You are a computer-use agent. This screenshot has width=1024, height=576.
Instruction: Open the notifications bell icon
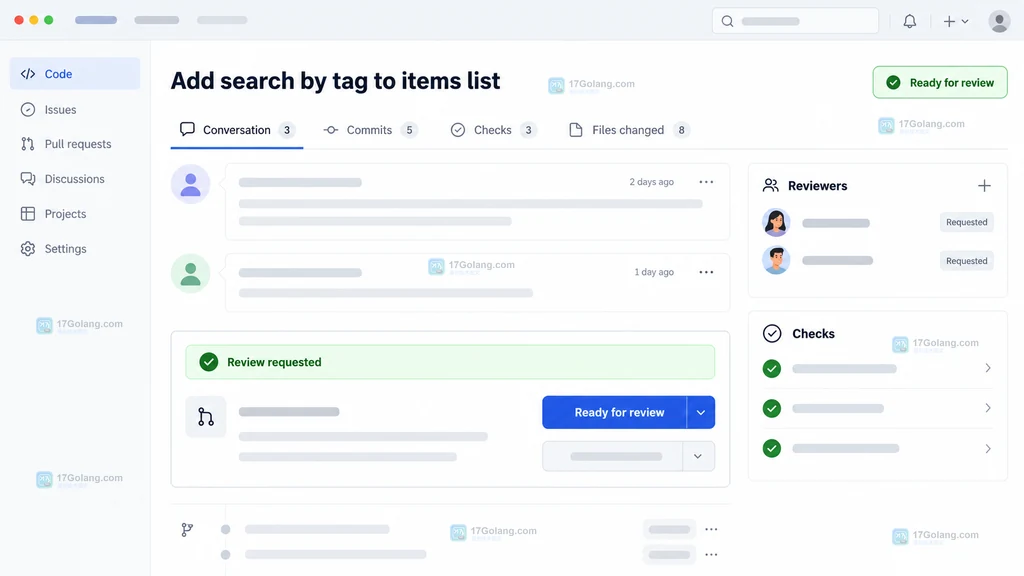tap(910, 22)
